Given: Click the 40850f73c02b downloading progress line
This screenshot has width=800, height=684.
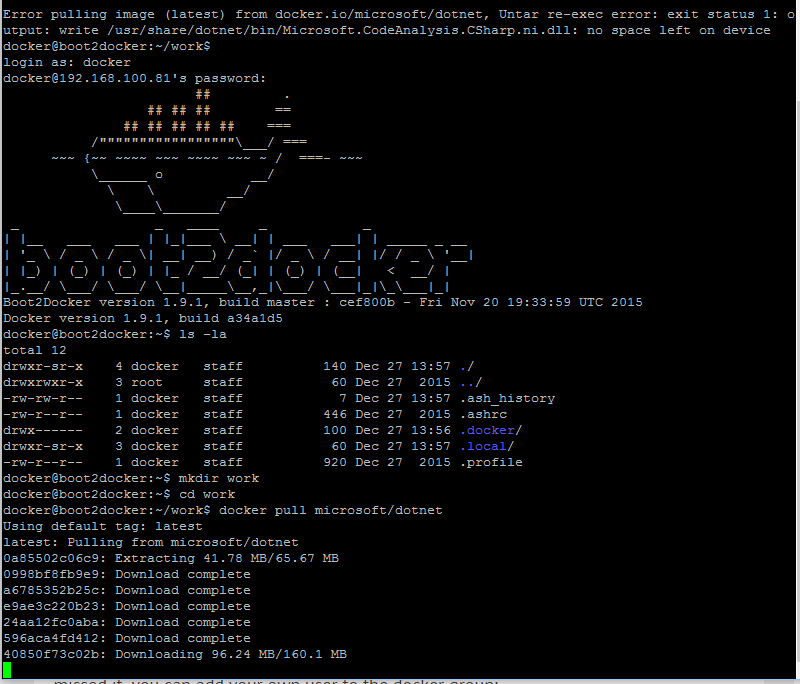Looking at the screenshot, I should point(174,654).
